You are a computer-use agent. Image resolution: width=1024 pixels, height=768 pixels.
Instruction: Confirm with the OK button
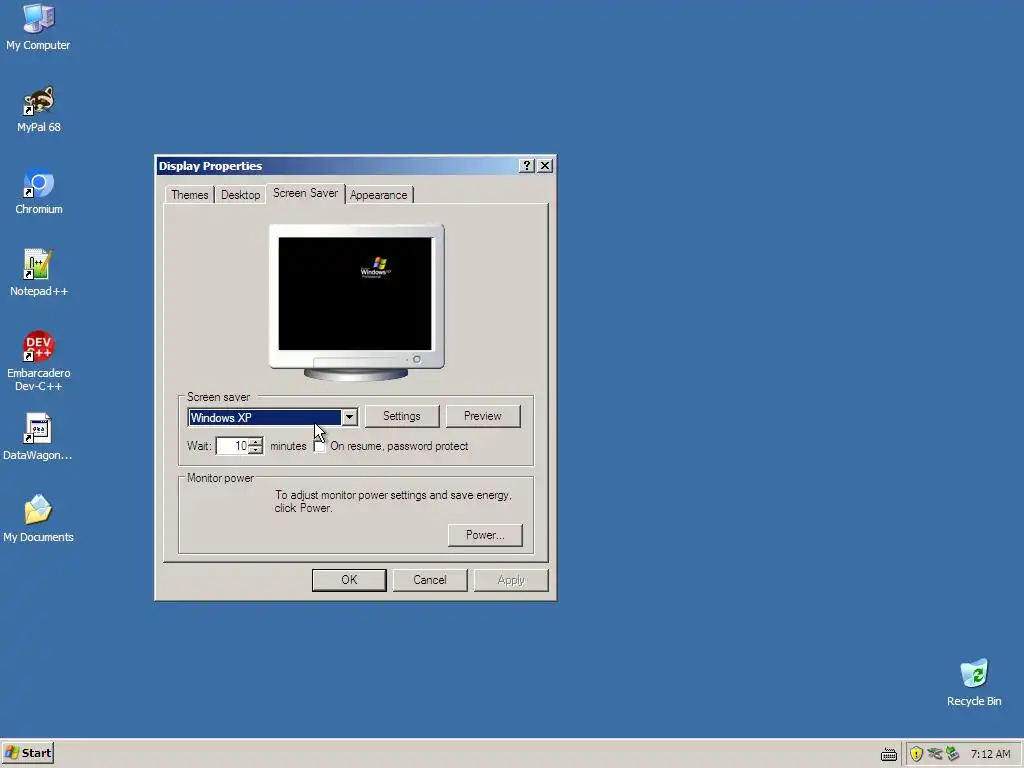pyautogui.click(x=349, y=580)
